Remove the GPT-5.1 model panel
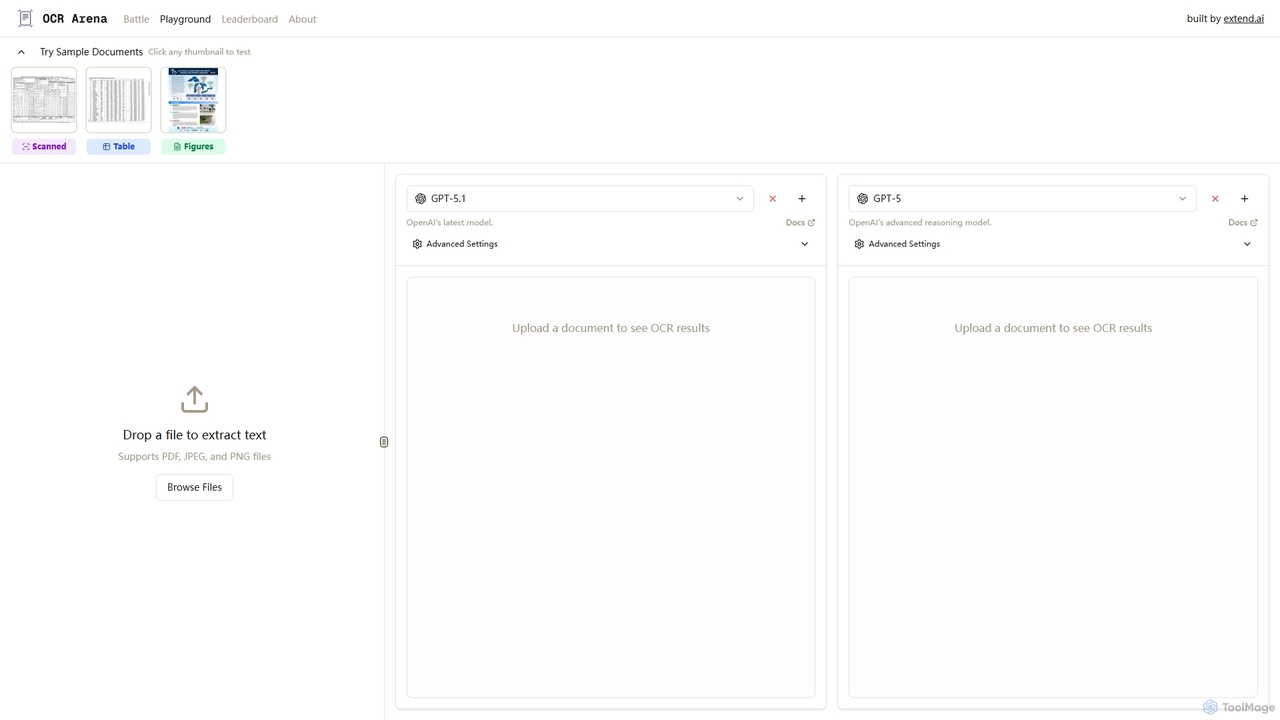 tap(772, 199)
